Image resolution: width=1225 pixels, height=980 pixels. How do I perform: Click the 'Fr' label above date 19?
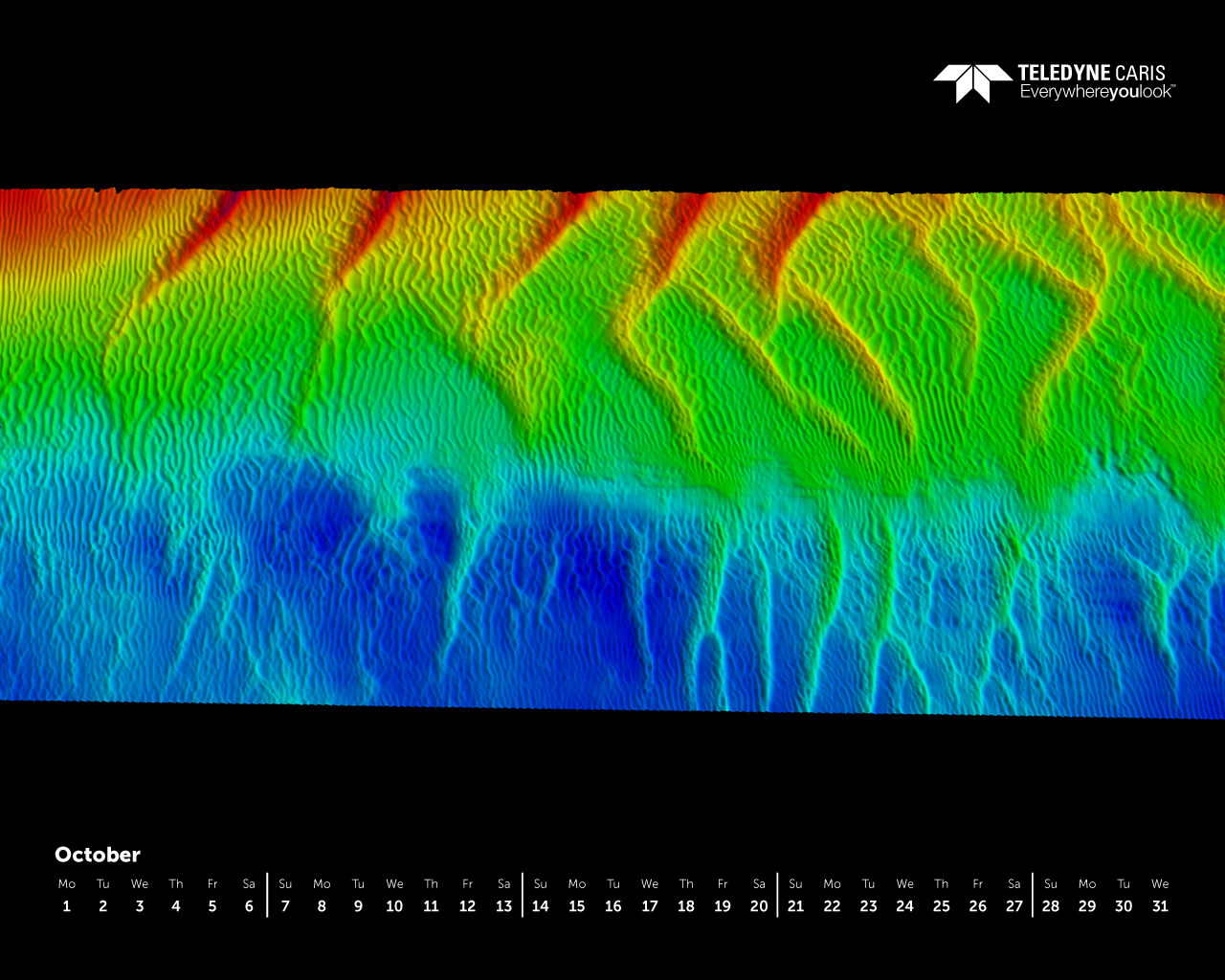723,883
